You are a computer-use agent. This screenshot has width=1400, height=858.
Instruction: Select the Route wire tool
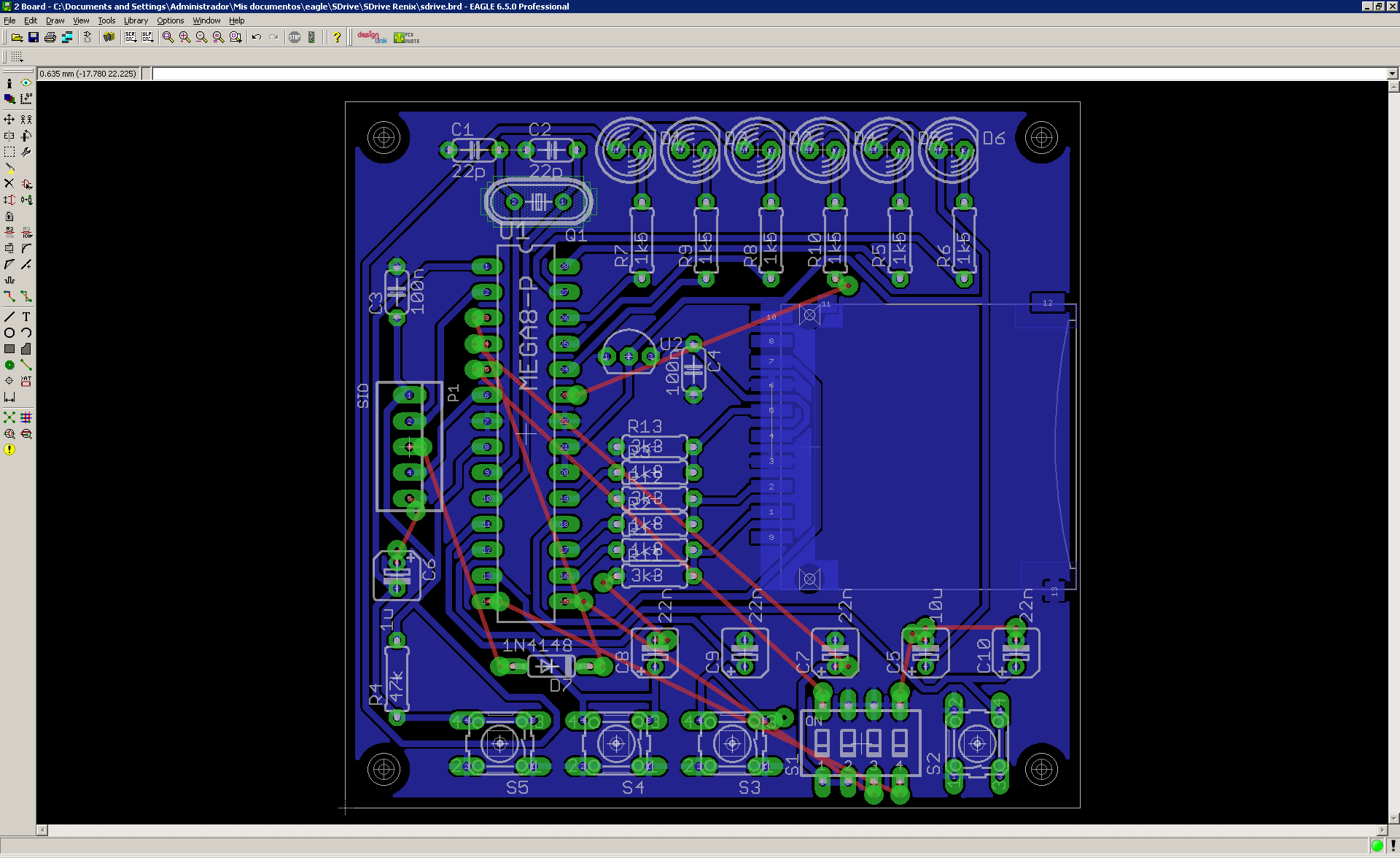(9, 296)
